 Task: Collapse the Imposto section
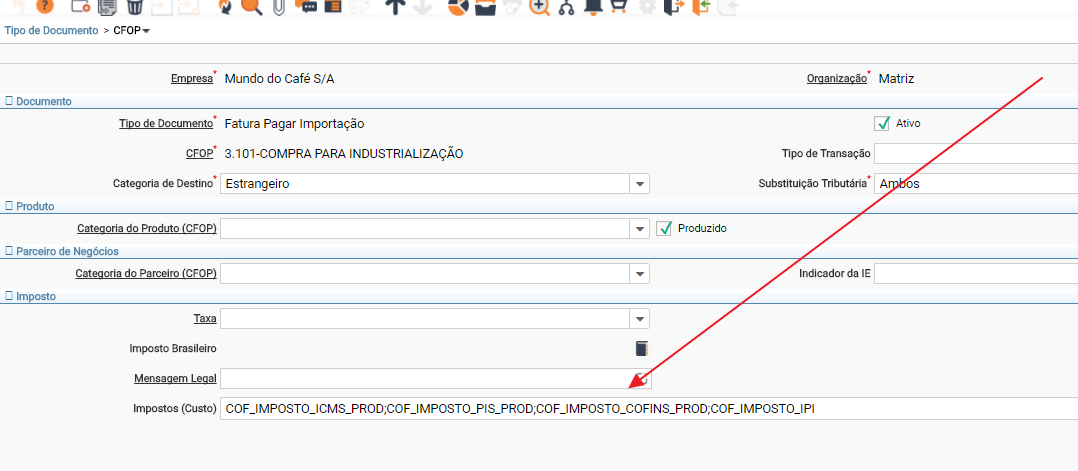point(9,296)
